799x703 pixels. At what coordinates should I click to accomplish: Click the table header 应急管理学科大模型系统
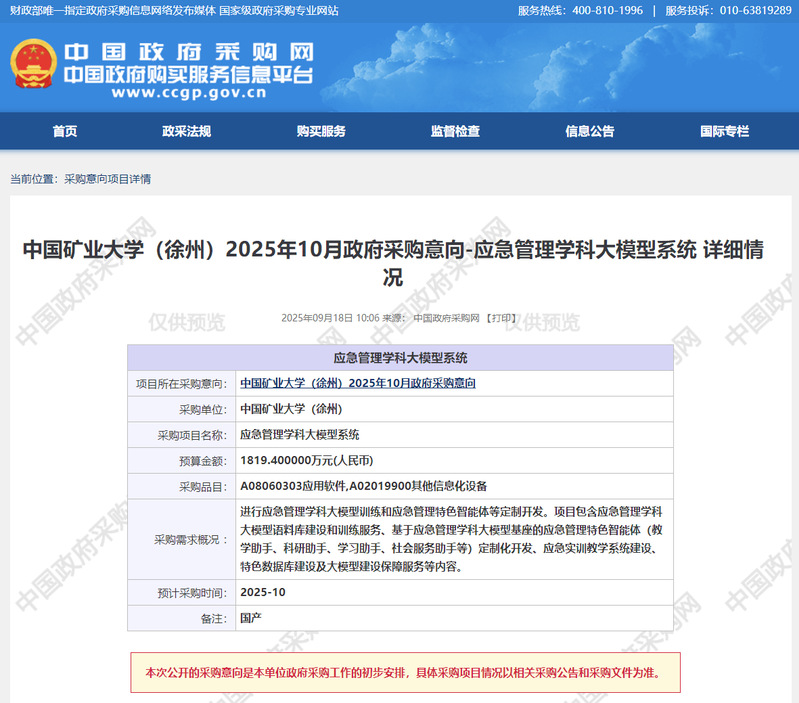tap(401, 358)
